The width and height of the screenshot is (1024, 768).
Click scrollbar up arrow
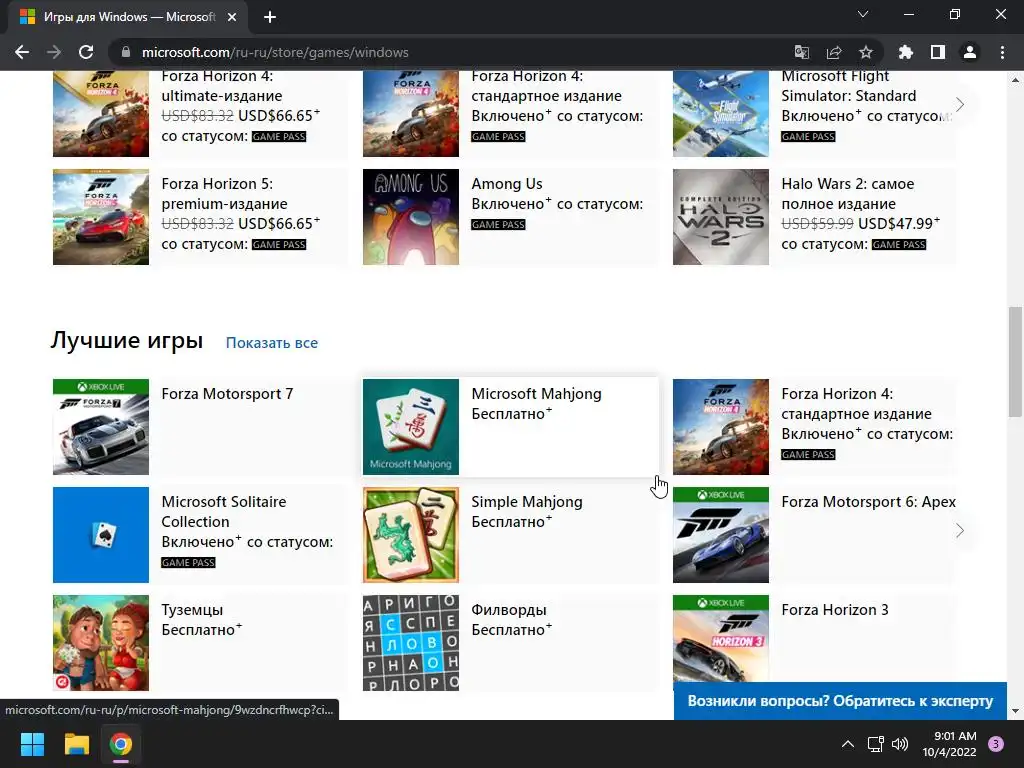tap(1015, 80)
